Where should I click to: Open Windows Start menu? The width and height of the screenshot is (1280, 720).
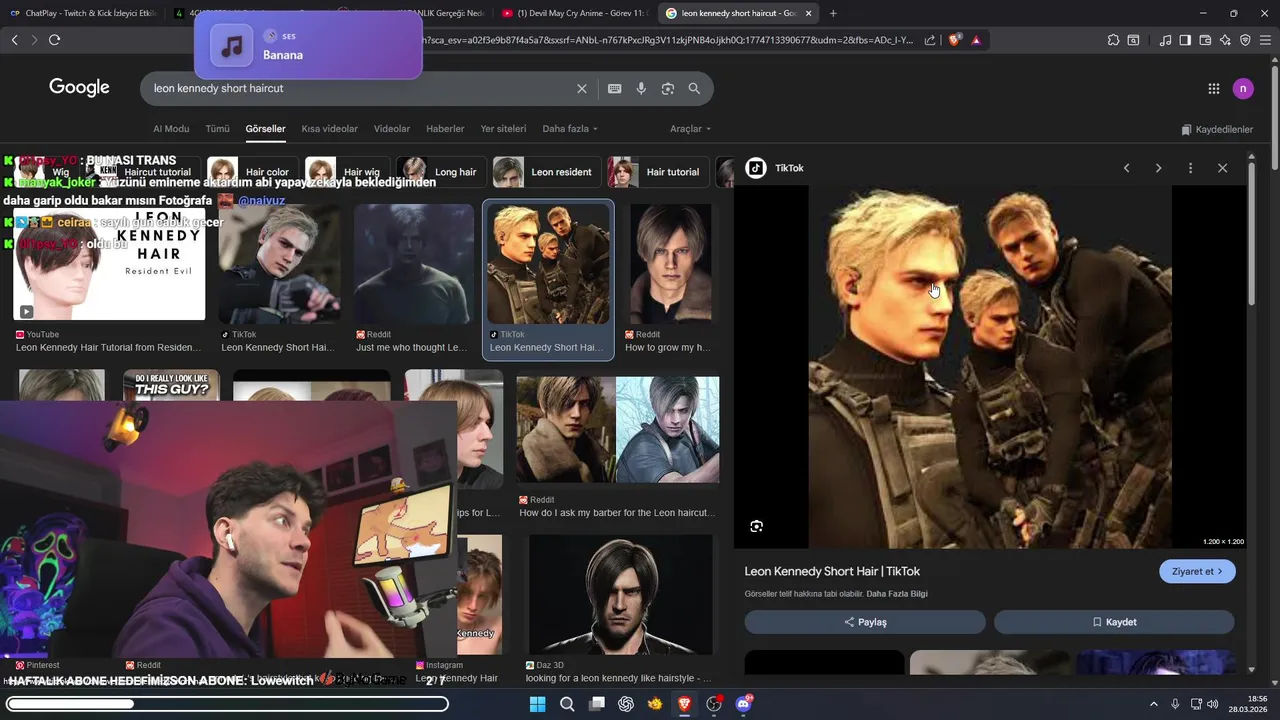(537, 704)
